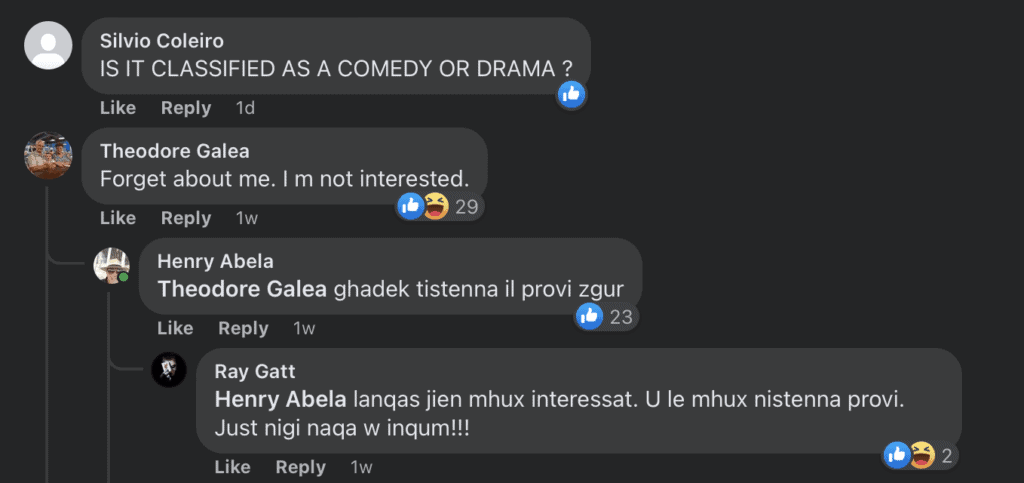Image resolution: width=1024 pixels, height=483 pixels.
Task: View 29 reactions on Theodore Galea's comment
Action: pyautogui.click(x=439, y=207)
